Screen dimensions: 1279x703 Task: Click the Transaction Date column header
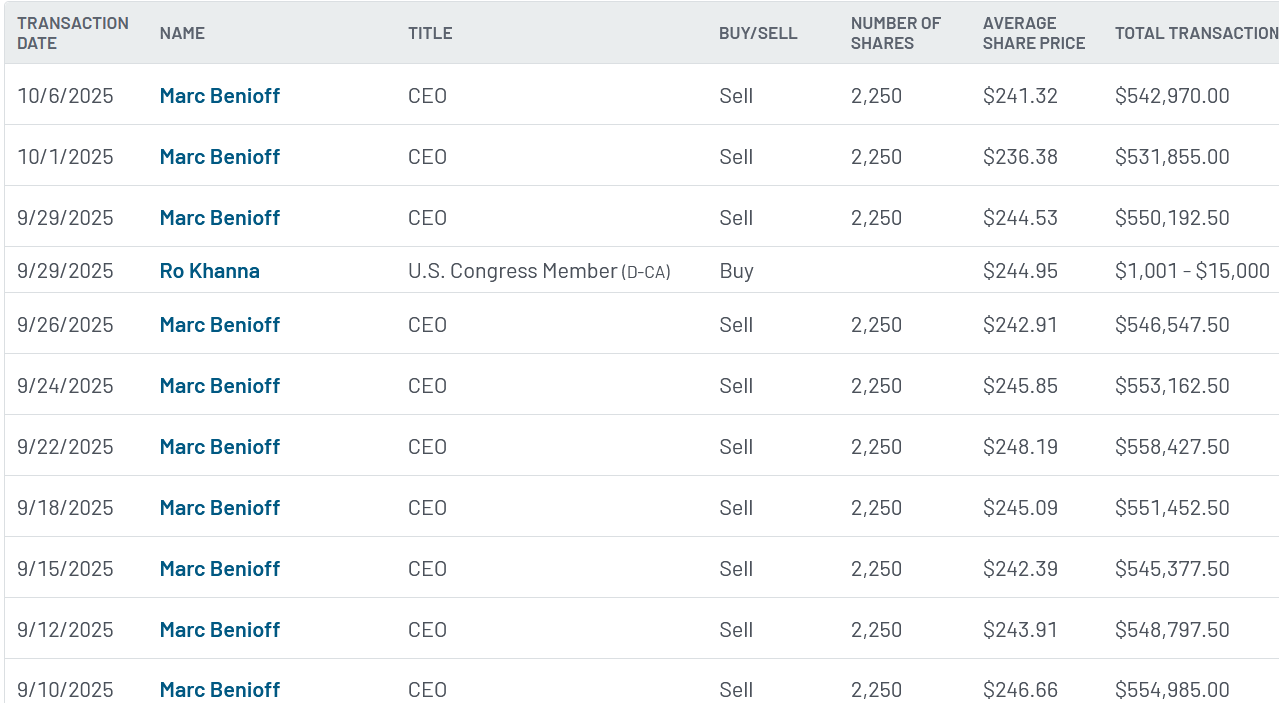click(x=73, y=33)
